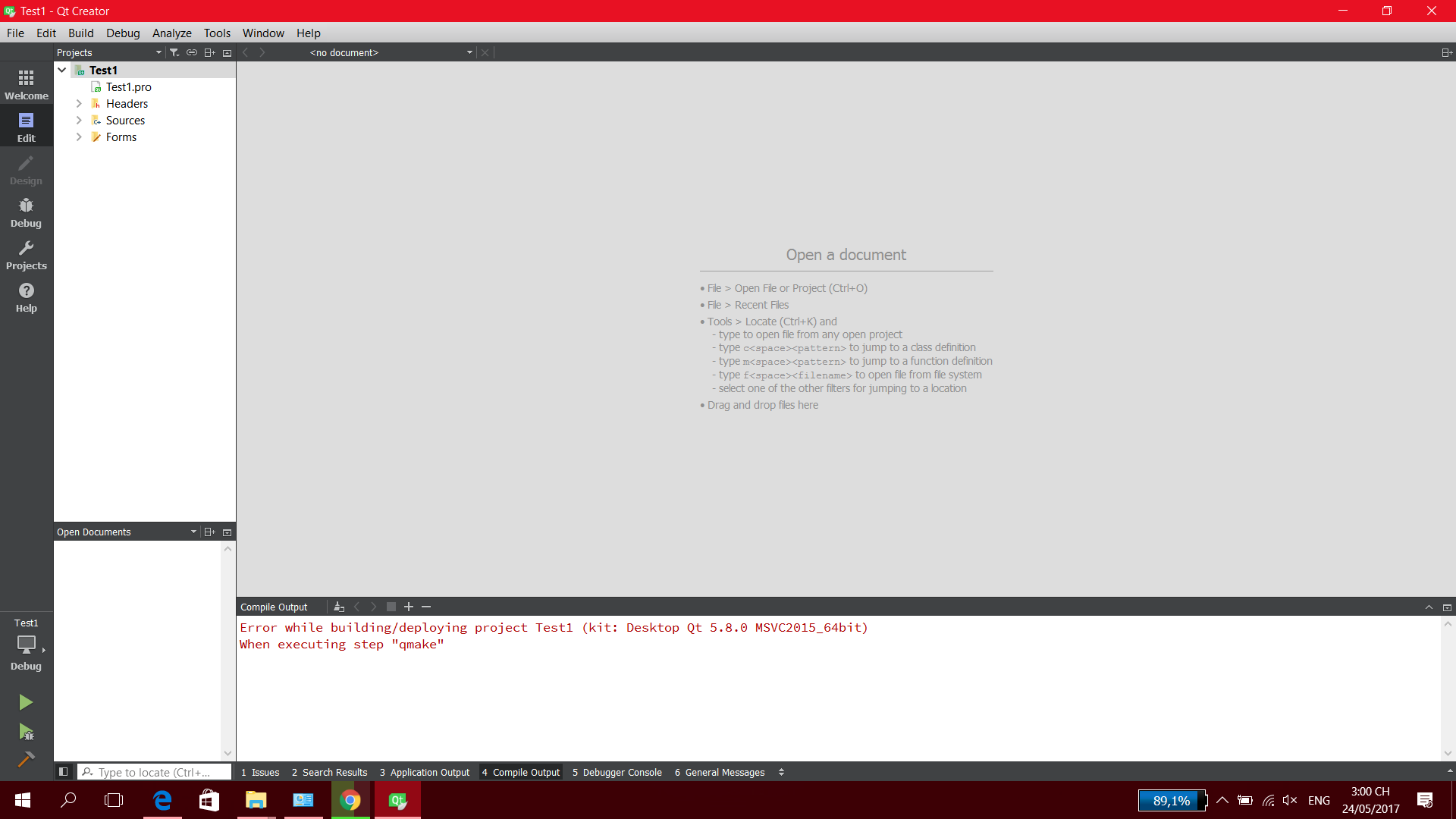
Task: Zoom in compile output text
Action: pyautogui.click(x=409, y=607)
